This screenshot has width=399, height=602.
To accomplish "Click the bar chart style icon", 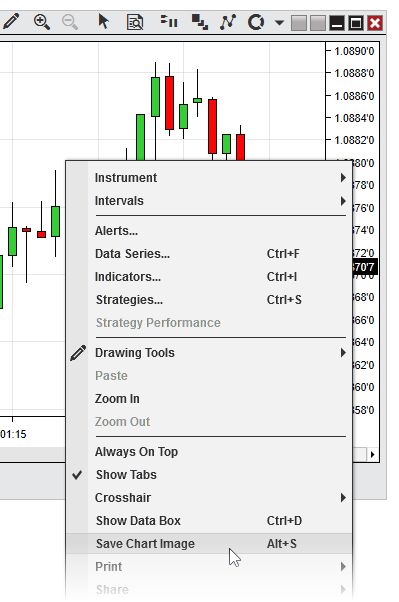I will click(x=169, y=21).
